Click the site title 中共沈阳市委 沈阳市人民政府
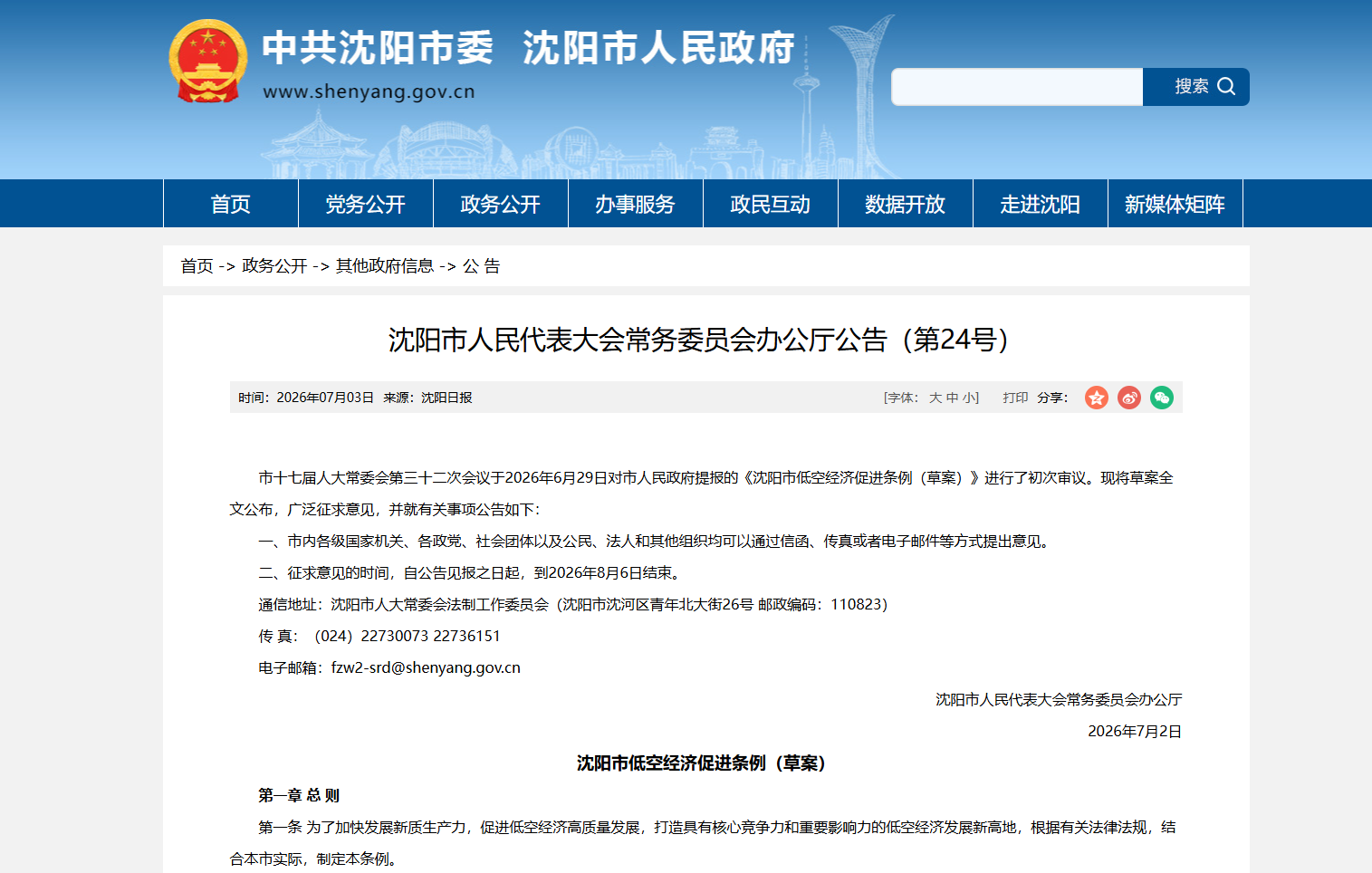Screen dimensions: 1372x873 tap(528, 48)
